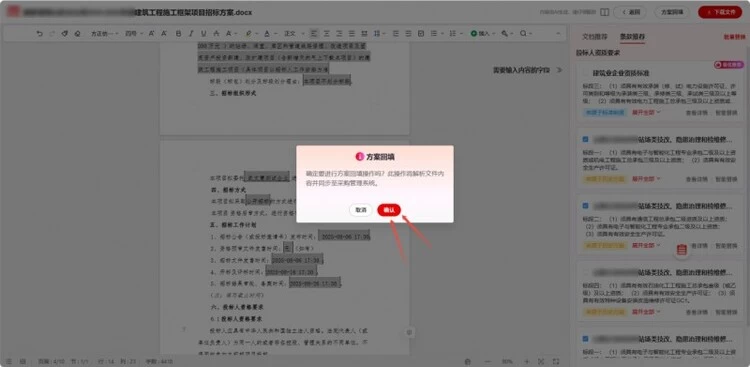The width and height of the screenshot is (750, 367).
Task: Cancel the 方案回填 dialog with 取消
Action: click(x=361, y=210)
